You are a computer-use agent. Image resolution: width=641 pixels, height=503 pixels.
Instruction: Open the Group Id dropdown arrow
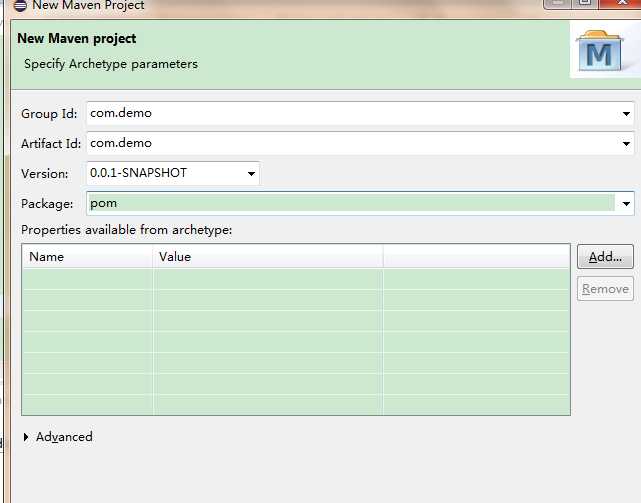[626, 114]
